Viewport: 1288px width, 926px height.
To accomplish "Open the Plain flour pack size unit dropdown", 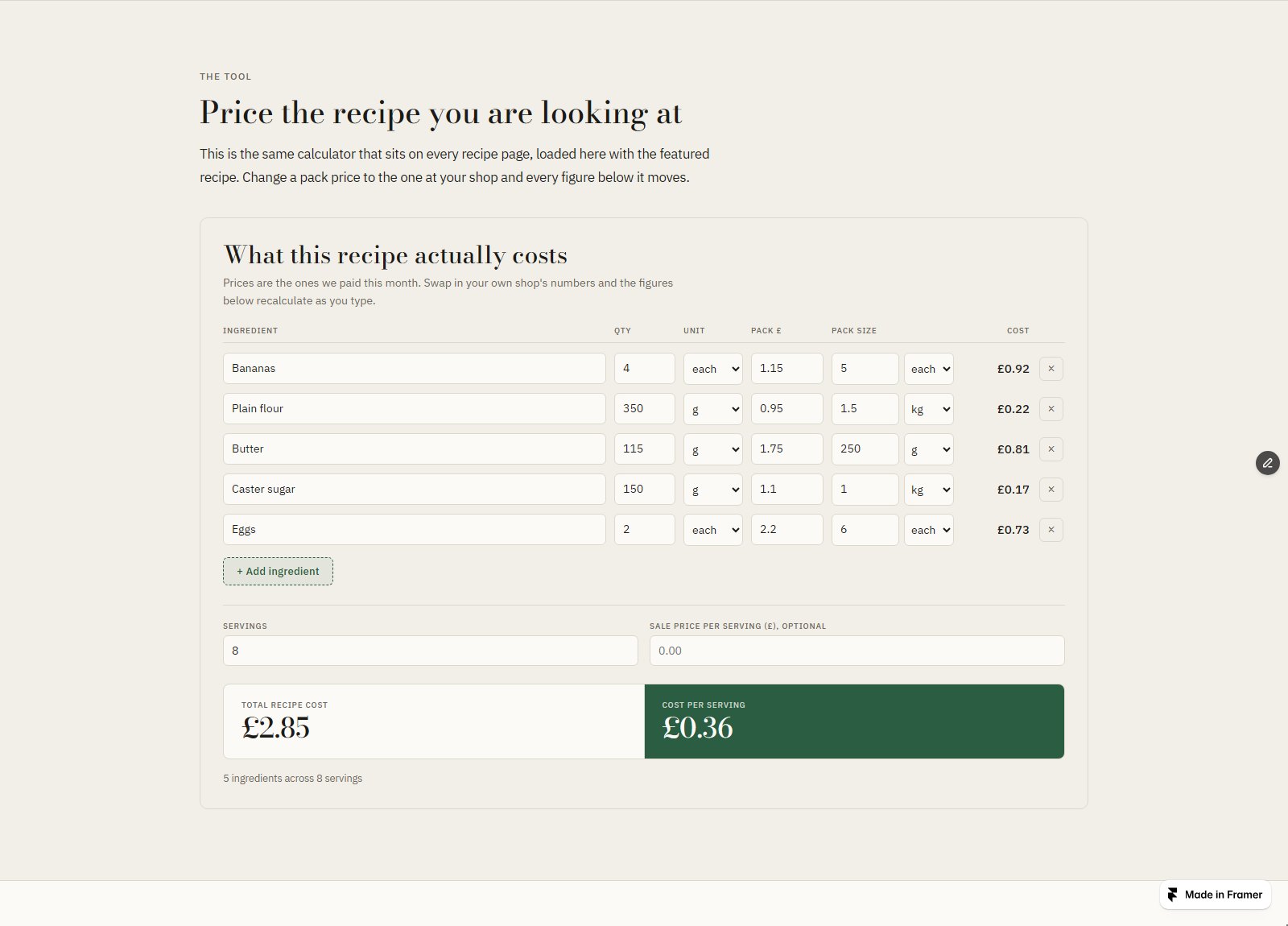I will click(x=928, y=409).
